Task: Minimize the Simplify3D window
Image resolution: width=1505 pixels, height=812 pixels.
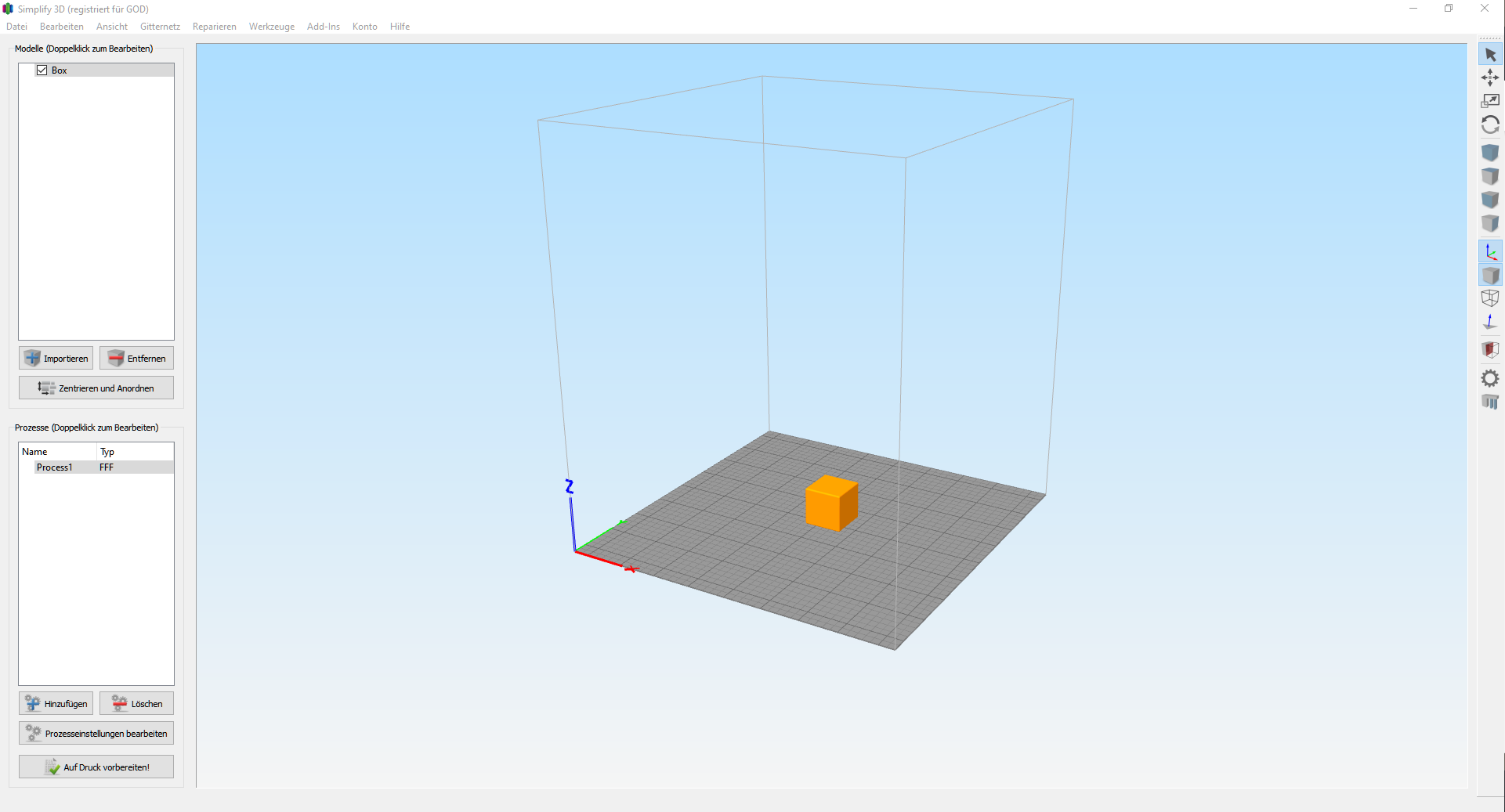Action: pyautogui.click(x=1413, y=9)
